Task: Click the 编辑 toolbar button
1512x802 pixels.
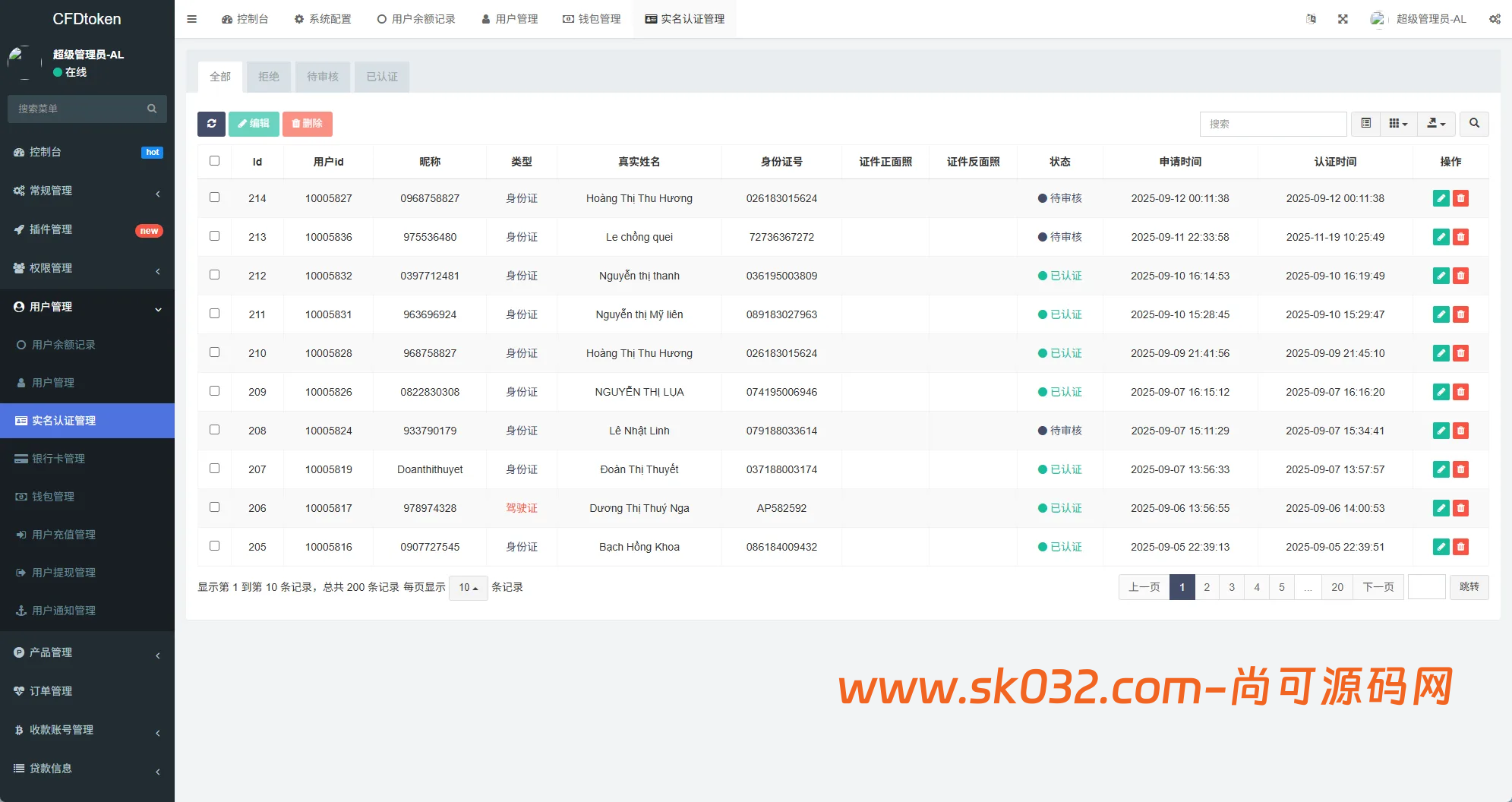Action: [x=254, y=124]
